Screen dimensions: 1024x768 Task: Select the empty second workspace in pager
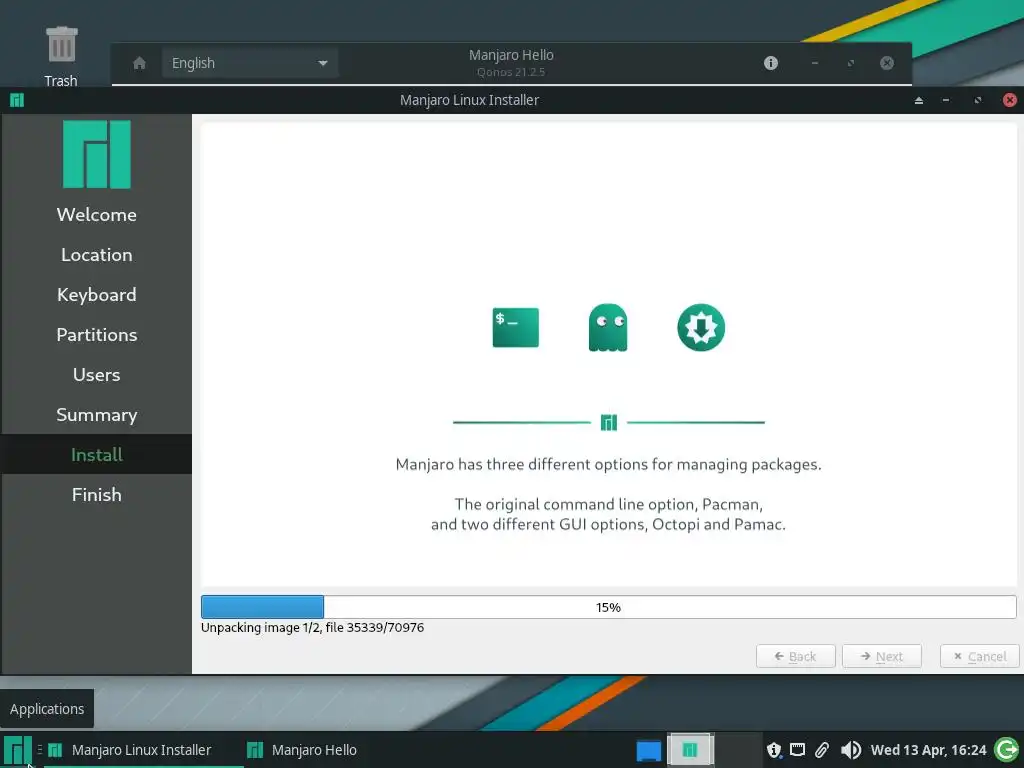(737, 750)
